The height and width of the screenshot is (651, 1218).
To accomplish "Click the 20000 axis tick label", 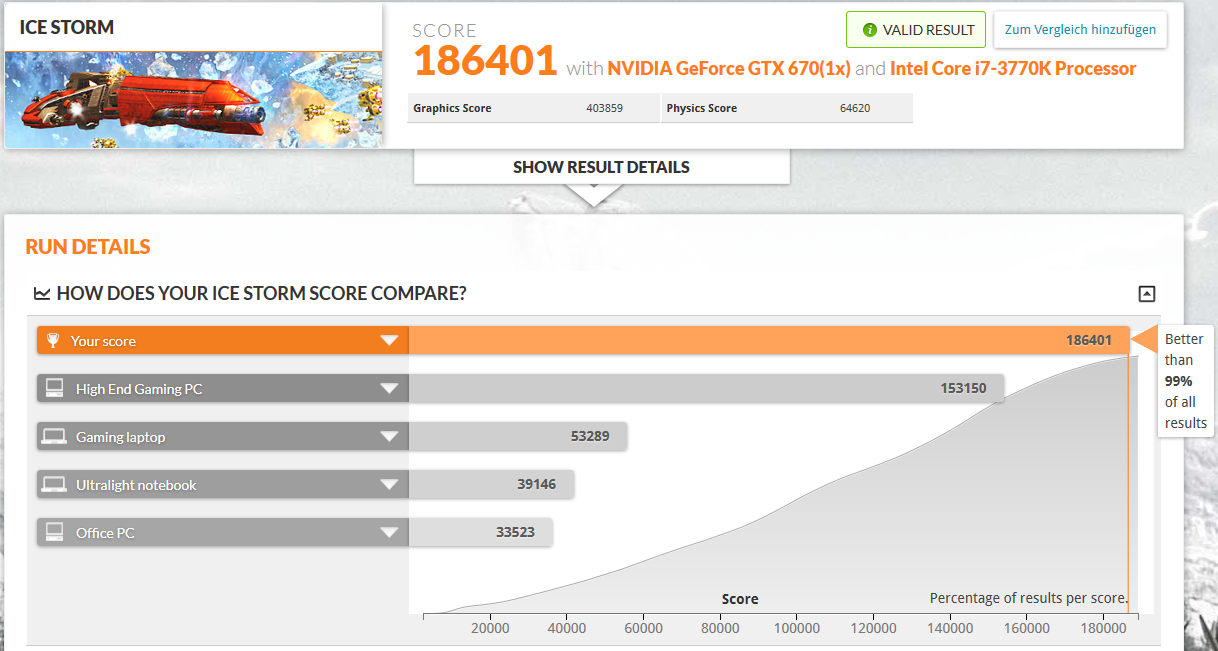I will [x=490, y=628].
